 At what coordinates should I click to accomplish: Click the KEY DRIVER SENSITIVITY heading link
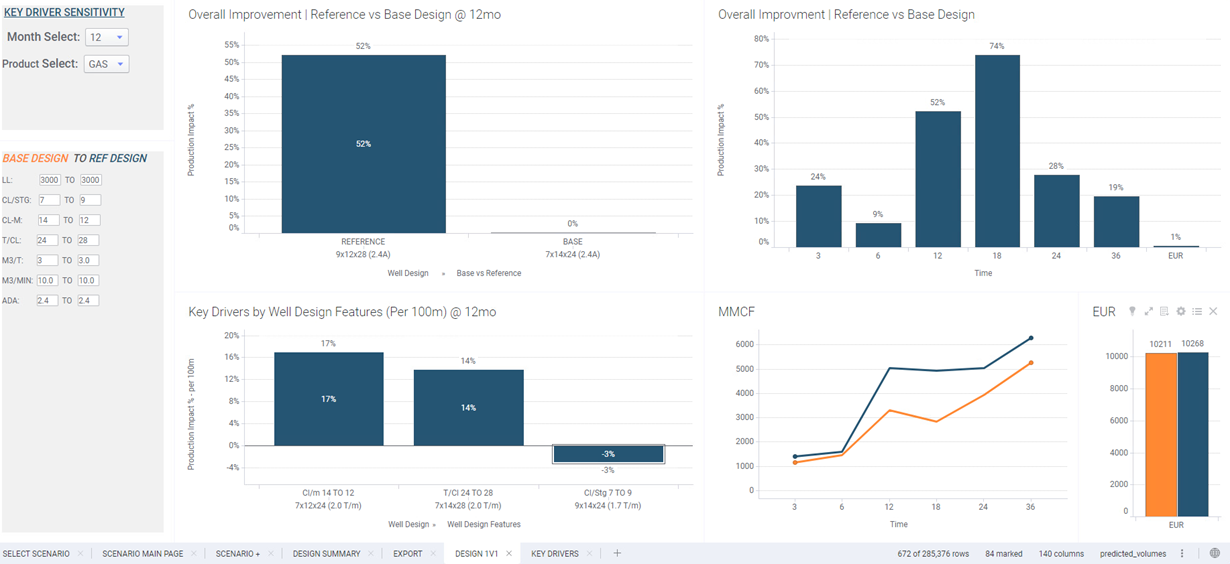coord(64,13)
